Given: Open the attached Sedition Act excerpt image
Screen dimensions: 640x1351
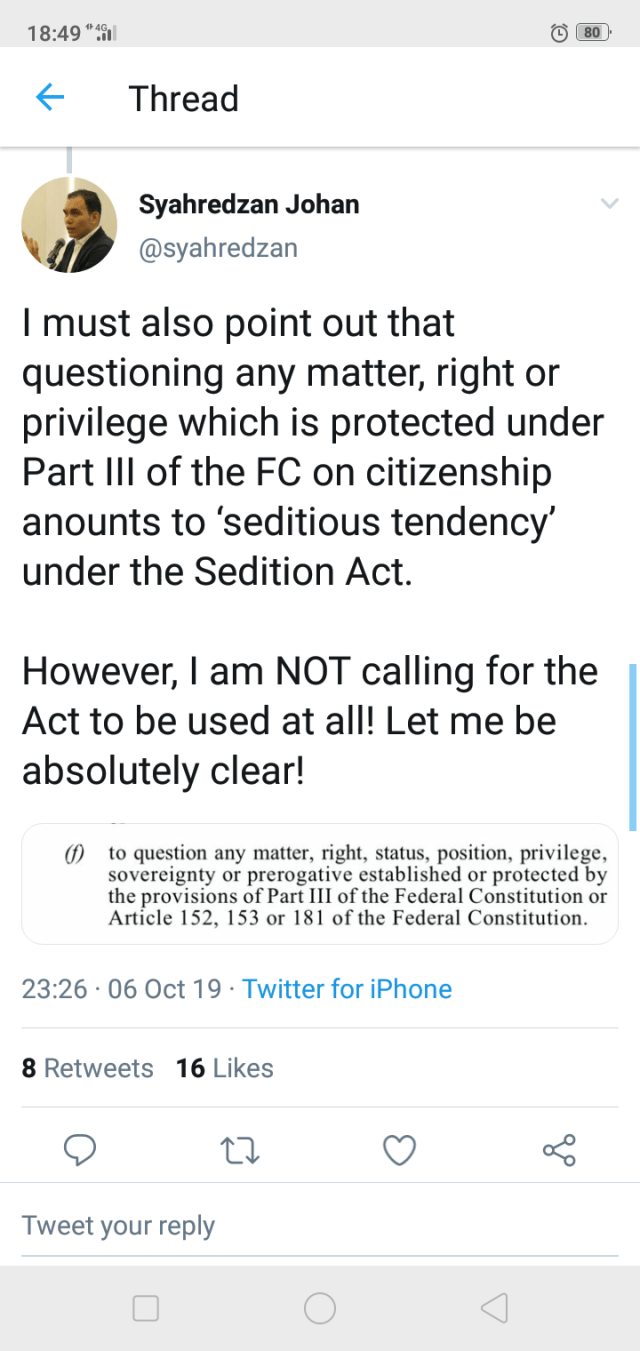Looking at the screenshot, I should [x=320, y=884].
